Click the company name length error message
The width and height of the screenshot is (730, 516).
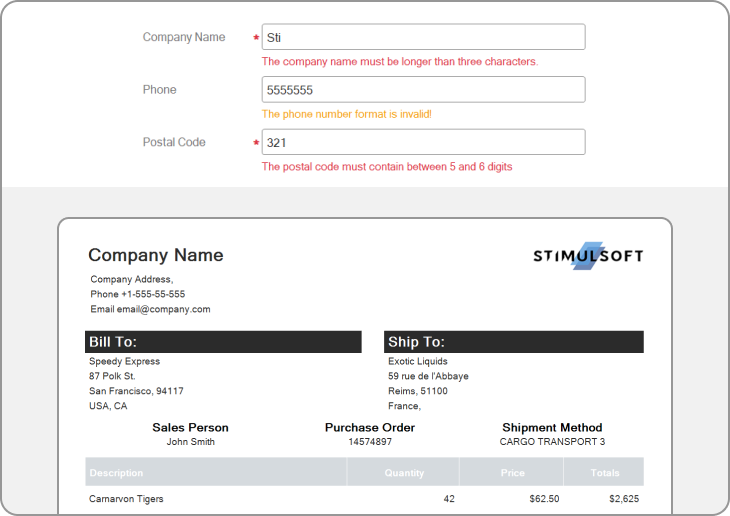pyautogui.click(x=399, y=62)
